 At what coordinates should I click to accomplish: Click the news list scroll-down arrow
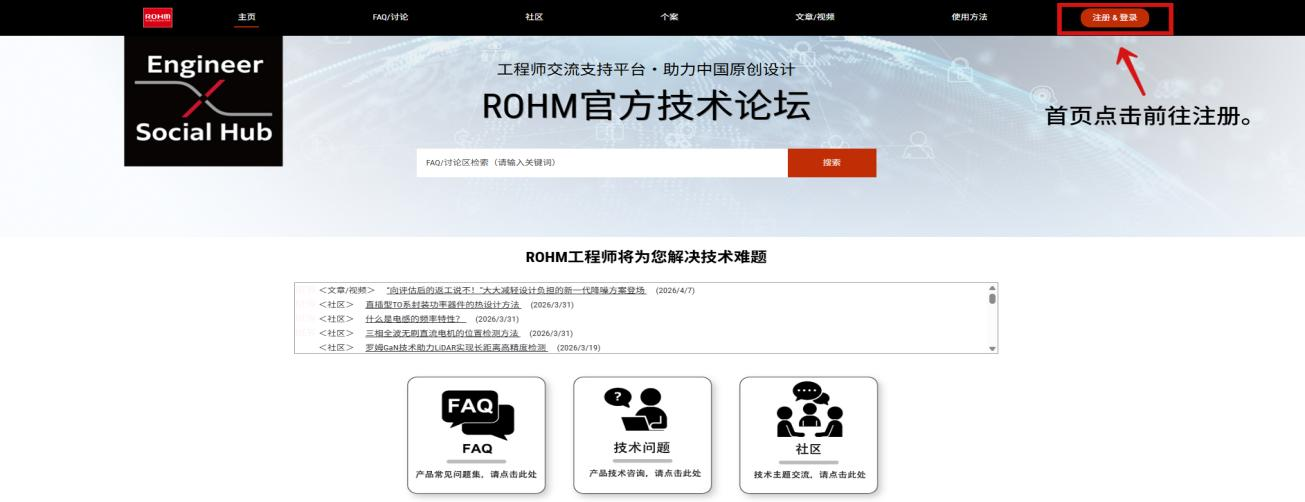(992, 348)
